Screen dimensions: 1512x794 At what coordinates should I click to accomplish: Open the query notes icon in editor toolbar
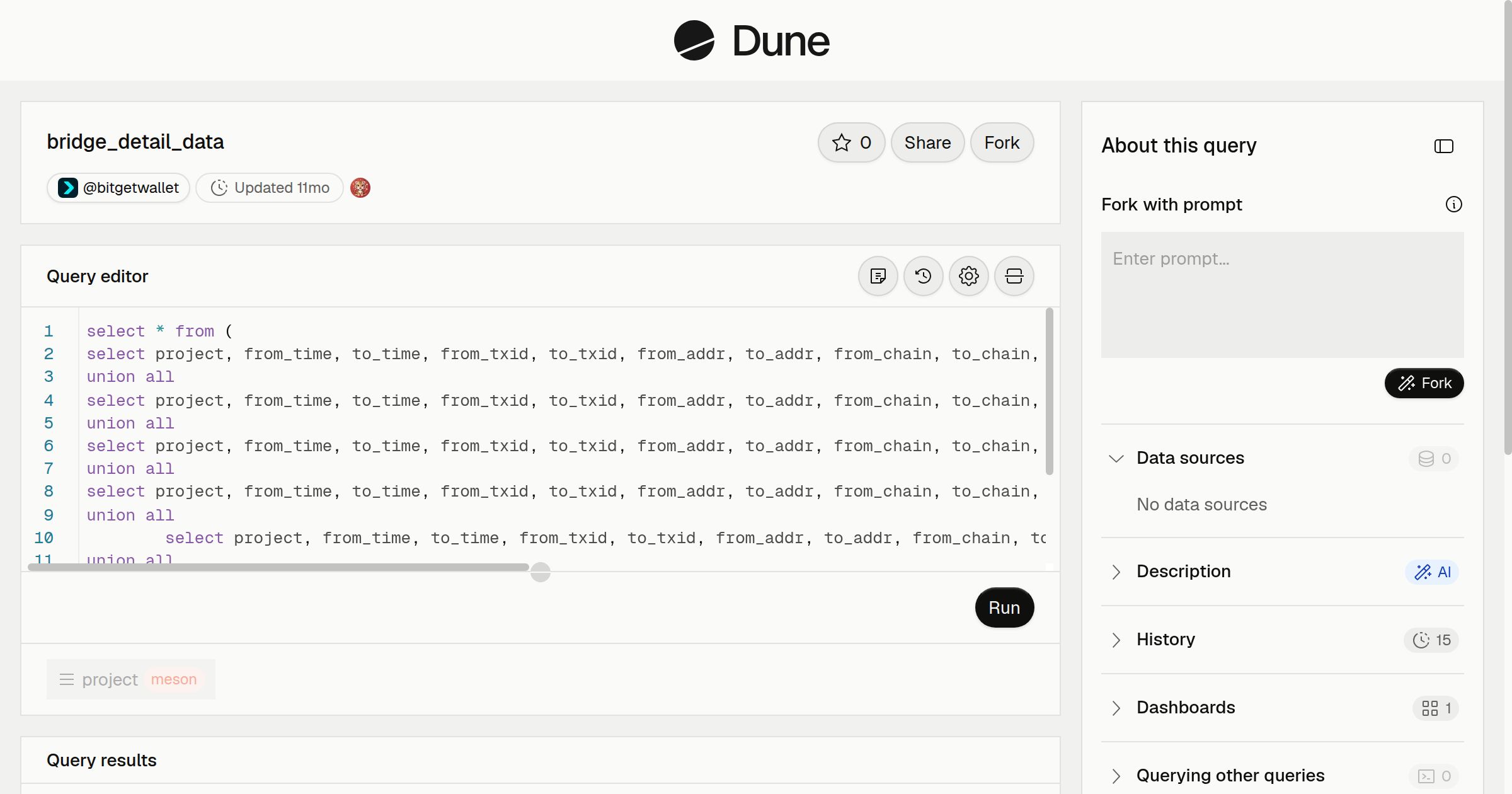click(878, 276)
